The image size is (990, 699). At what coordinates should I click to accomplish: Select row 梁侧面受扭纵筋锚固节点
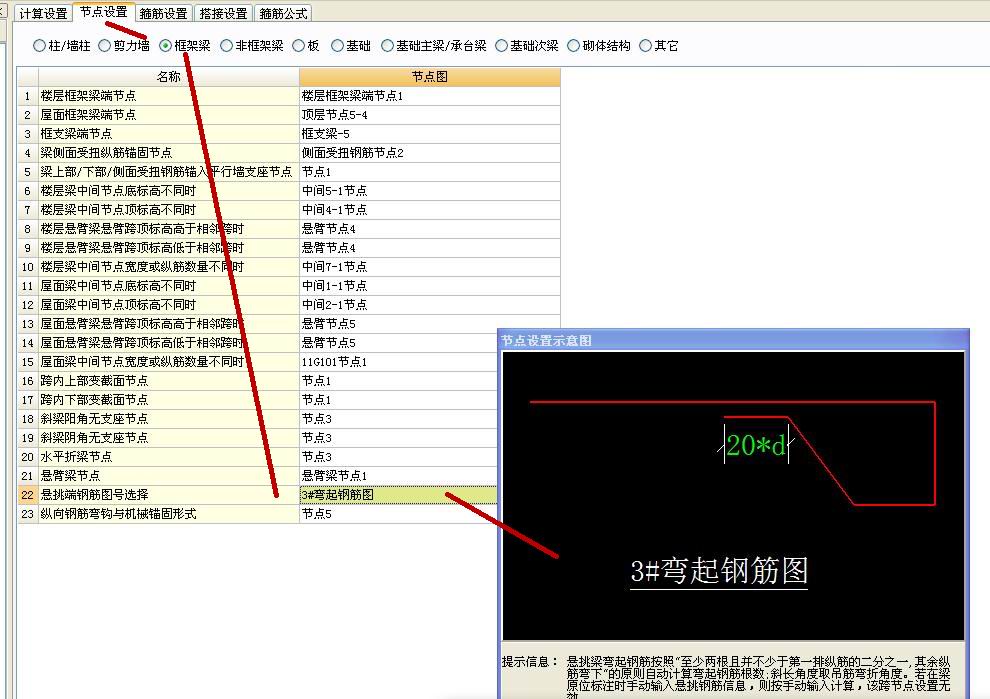pos(169,153)
